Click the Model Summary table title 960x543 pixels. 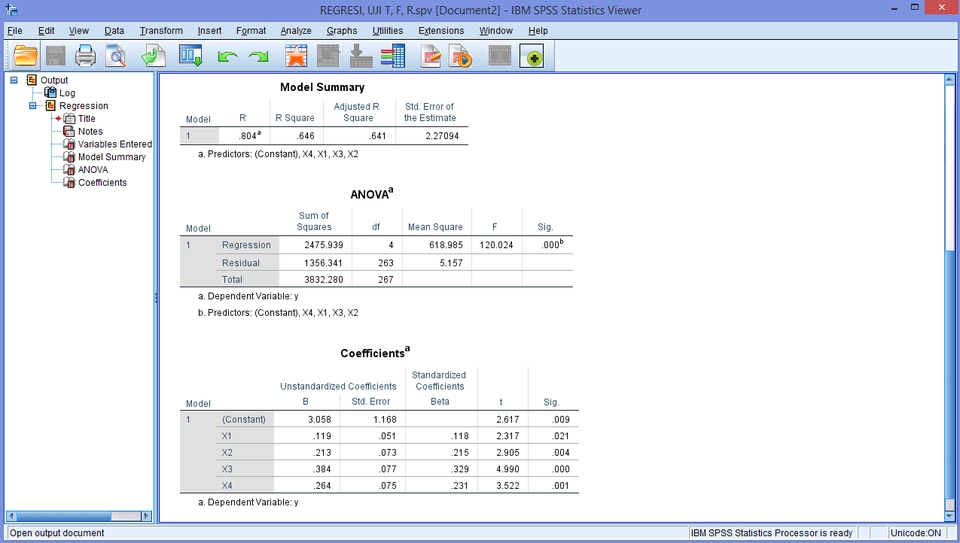tap(322, 87)
